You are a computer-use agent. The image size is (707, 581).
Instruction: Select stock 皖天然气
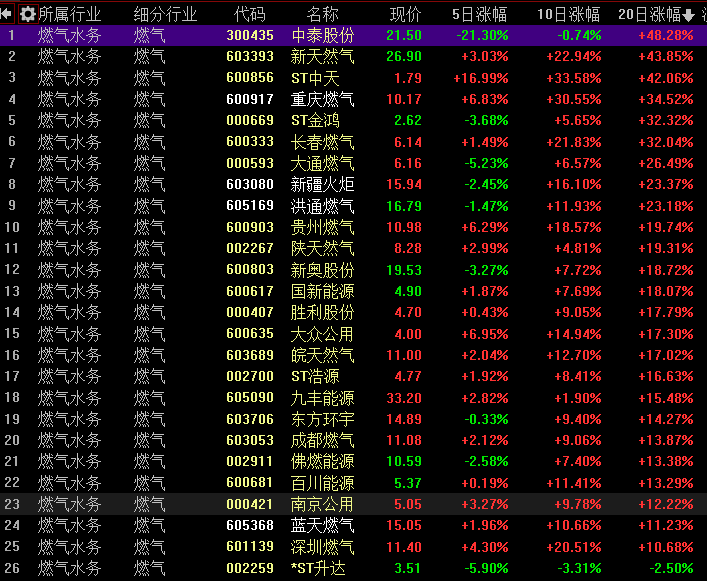[x=323, y=355]
